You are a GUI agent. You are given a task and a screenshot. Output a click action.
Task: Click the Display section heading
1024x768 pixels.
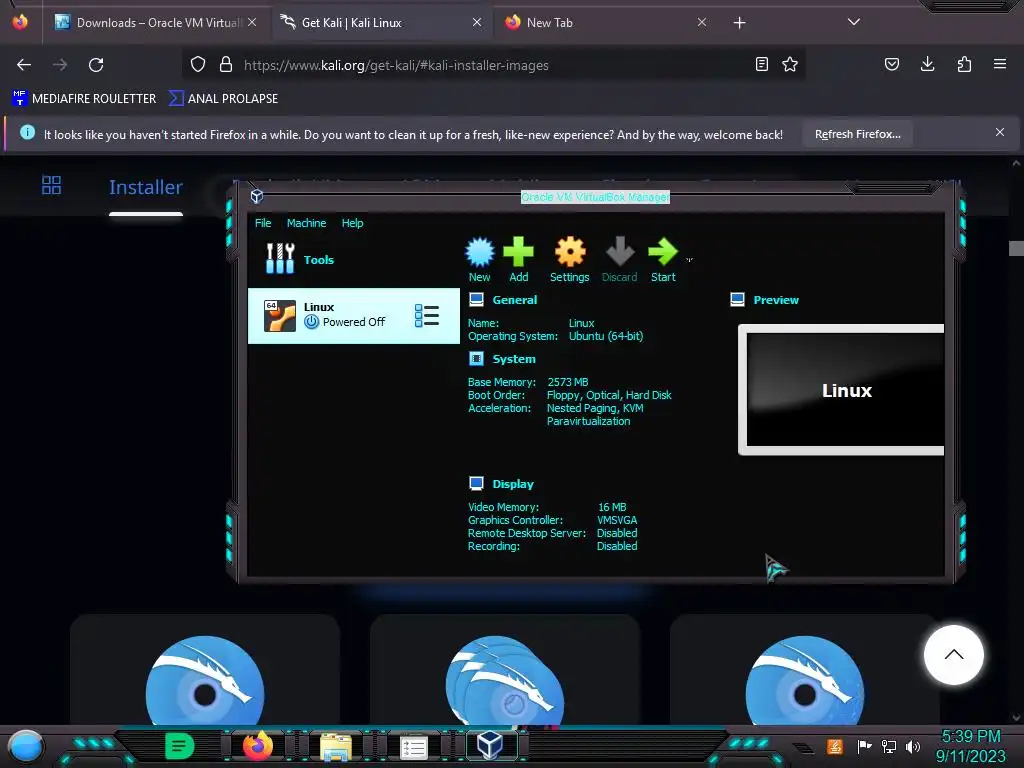513,484
